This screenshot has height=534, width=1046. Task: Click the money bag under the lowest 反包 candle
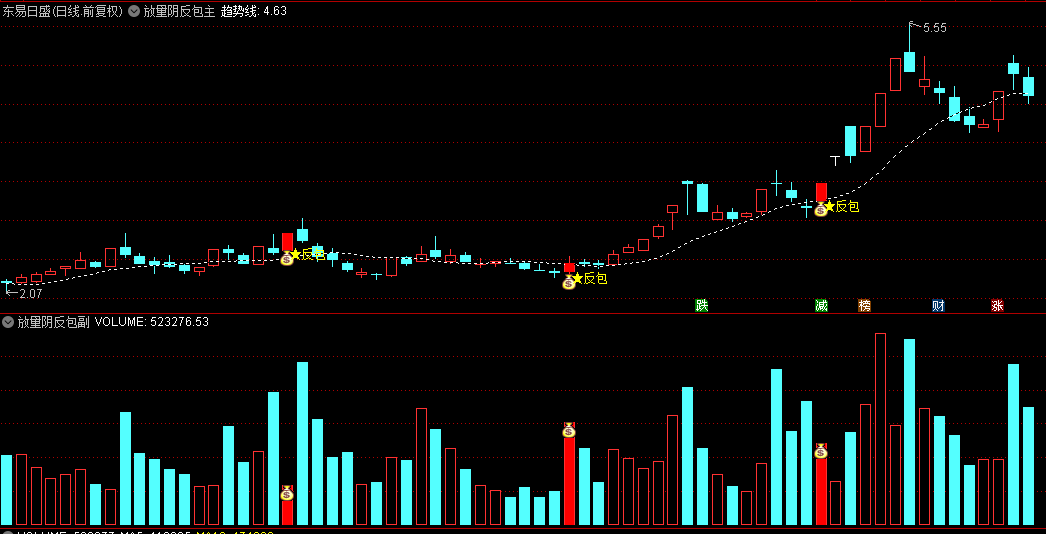[568, 282]
